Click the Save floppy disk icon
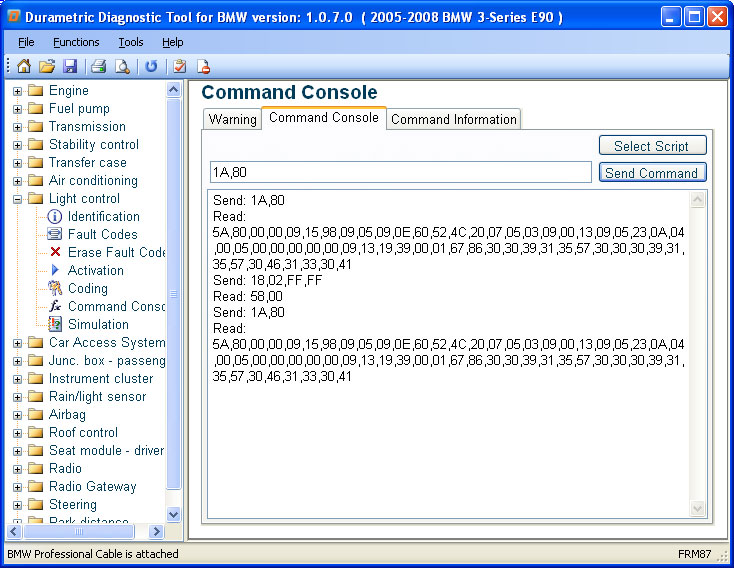734x568 pixels. tap(70, 66)
